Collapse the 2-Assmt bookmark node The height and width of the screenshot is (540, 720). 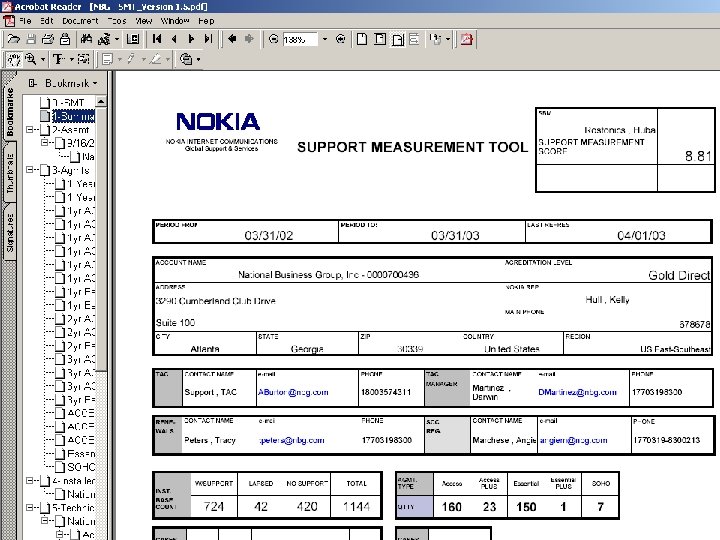(x=30, y=129)
